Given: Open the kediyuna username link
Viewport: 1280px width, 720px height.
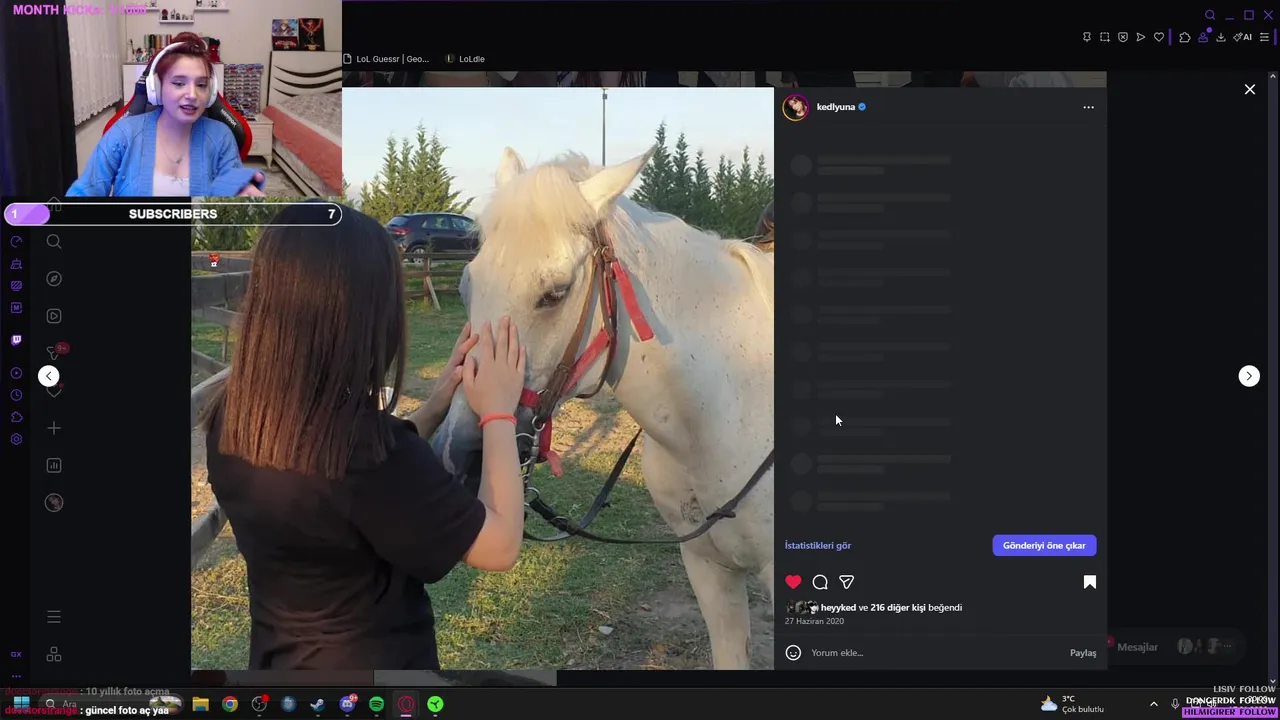Looking at the screenshot, I should click(836, 107).
